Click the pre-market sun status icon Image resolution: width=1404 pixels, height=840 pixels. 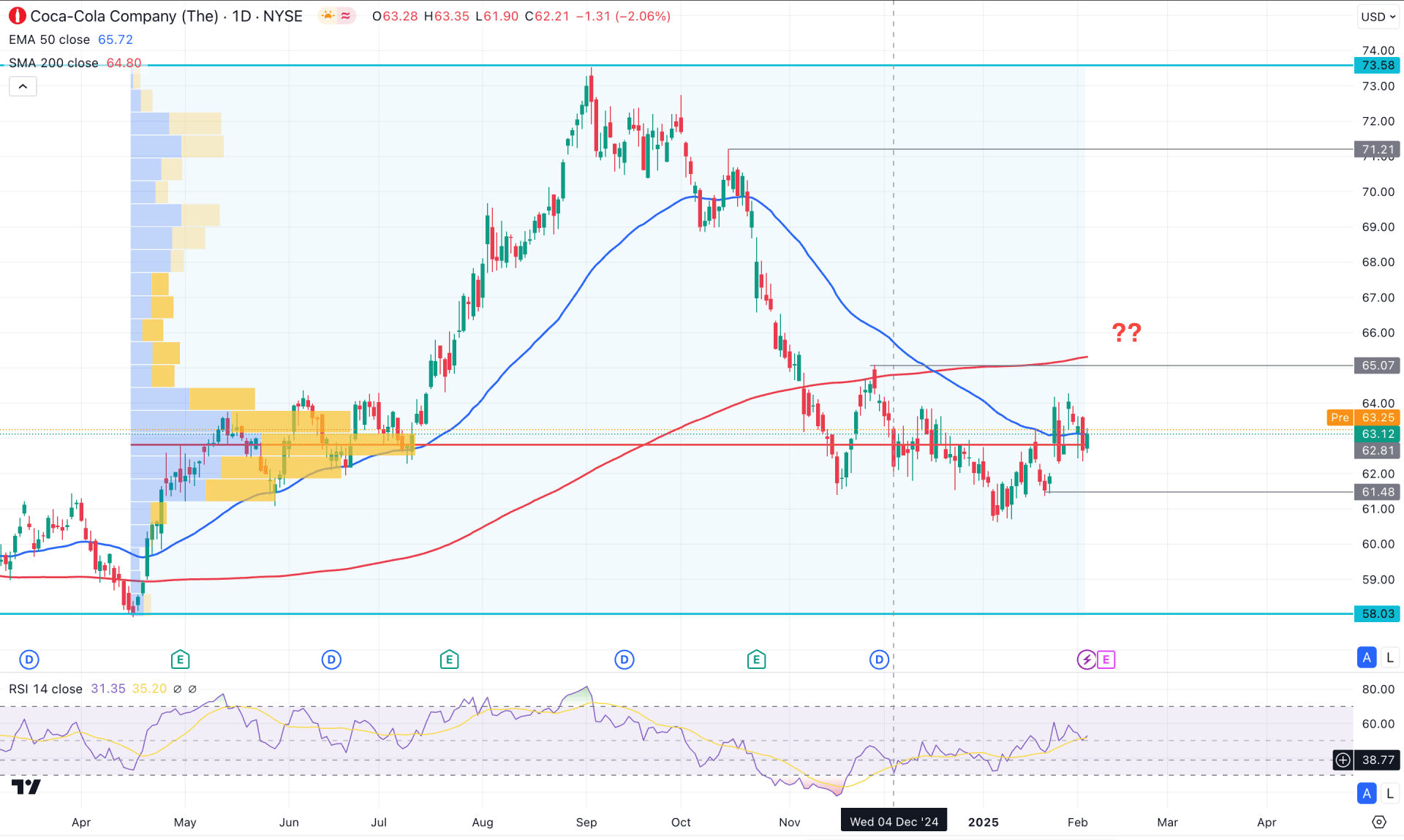[x=328, y=15]
